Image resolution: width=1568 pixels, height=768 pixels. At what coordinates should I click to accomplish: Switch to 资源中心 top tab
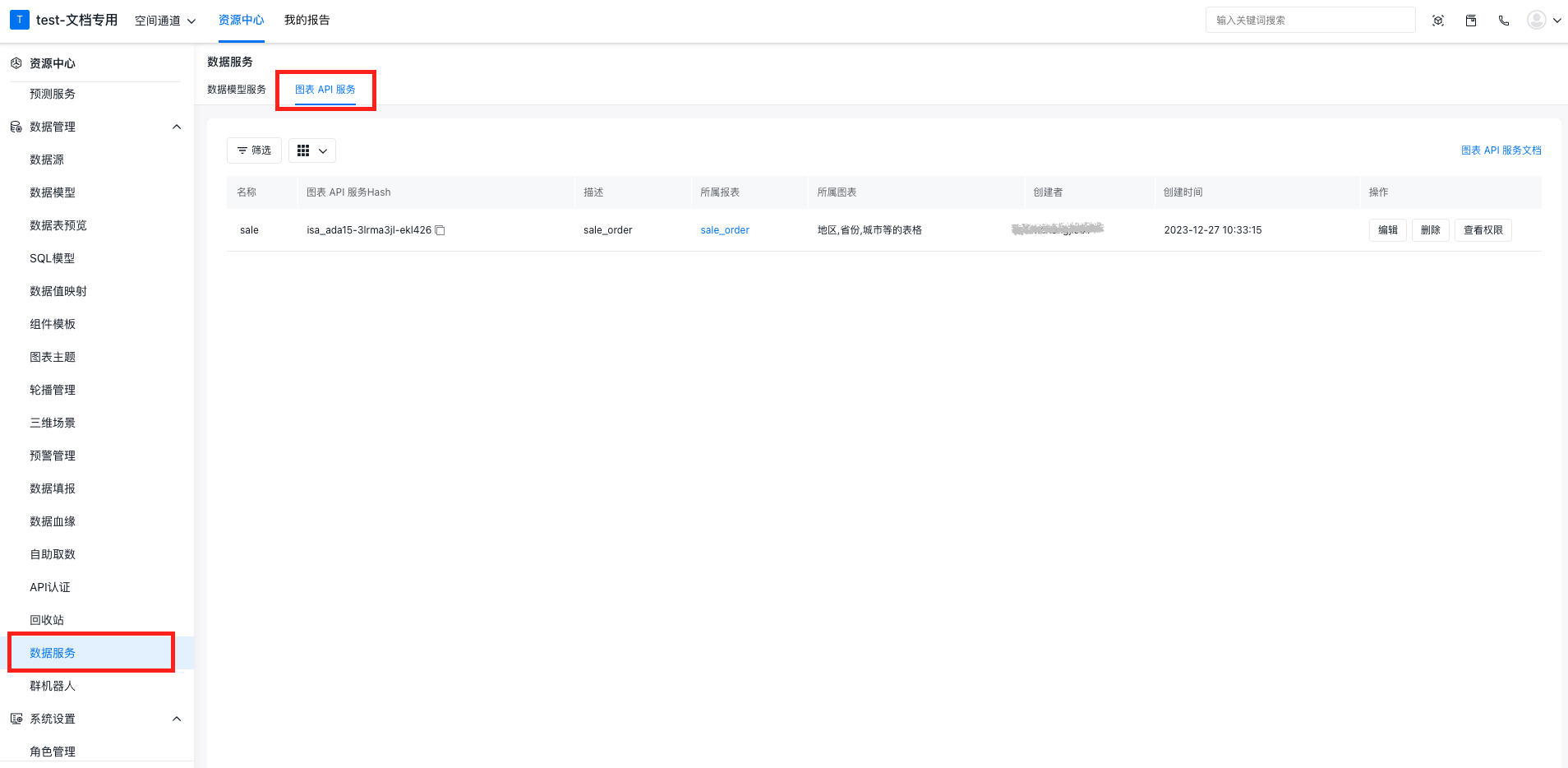pos(241,20)
